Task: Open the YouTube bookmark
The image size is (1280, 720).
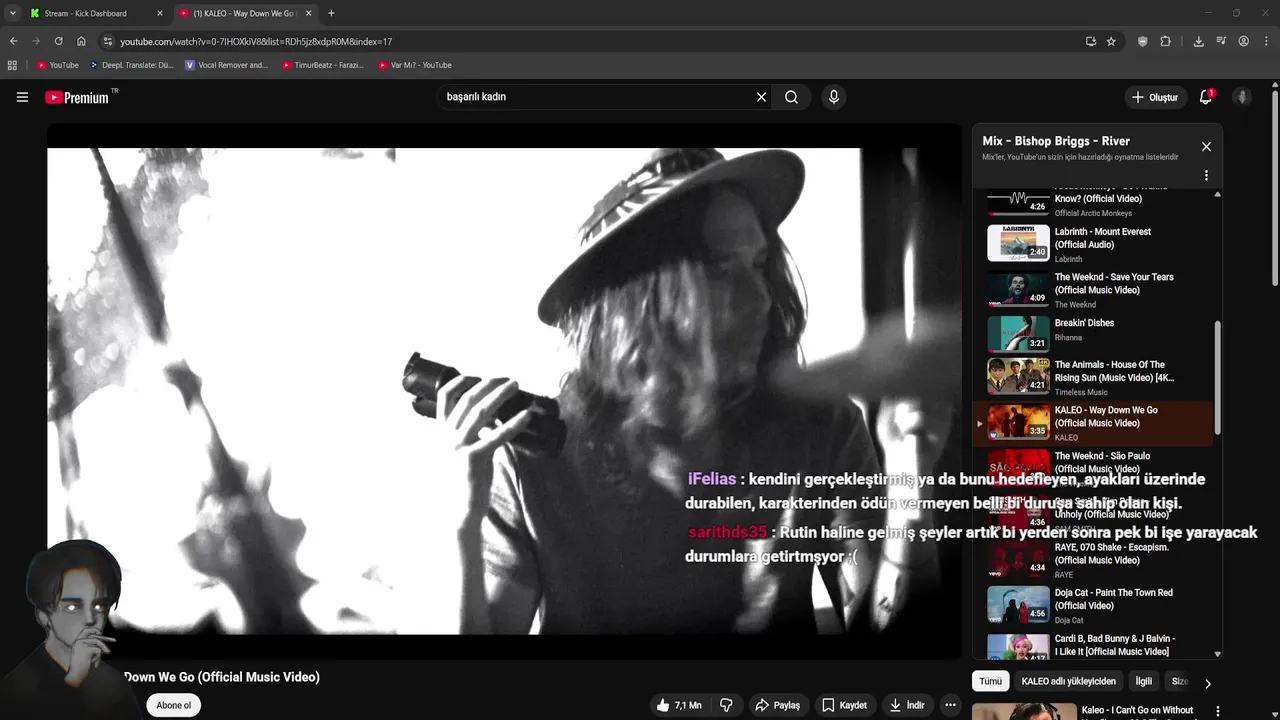Action: pyautogui.click(x=57, y=65)
